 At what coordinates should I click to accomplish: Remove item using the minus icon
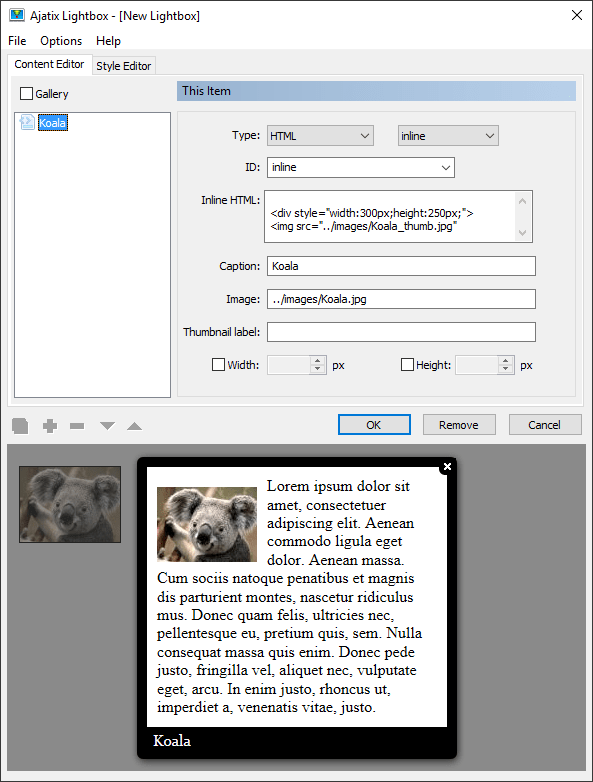[77, 426]
